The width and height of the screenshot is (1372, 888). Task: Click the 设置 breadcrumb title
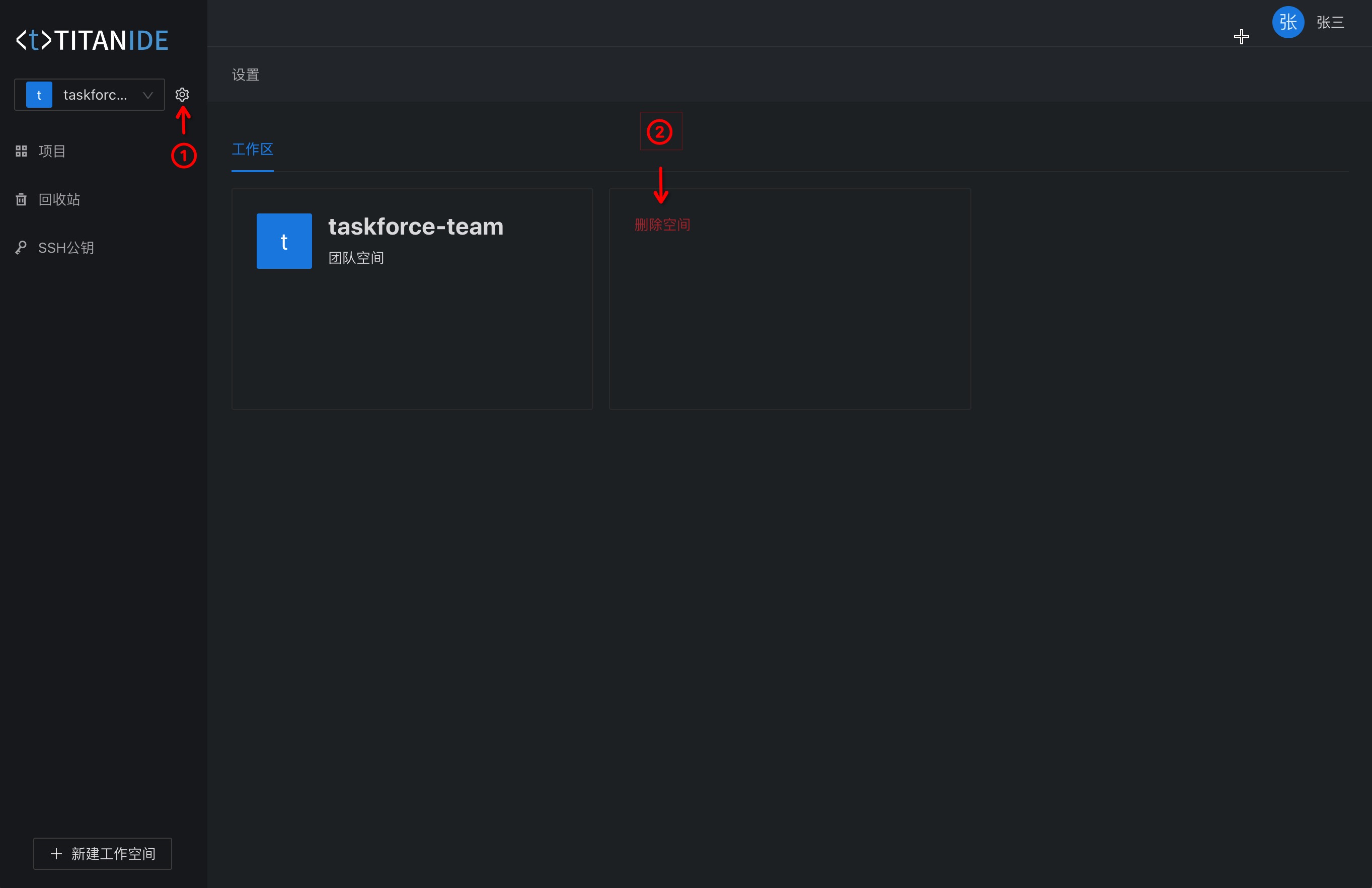point(246,75)
